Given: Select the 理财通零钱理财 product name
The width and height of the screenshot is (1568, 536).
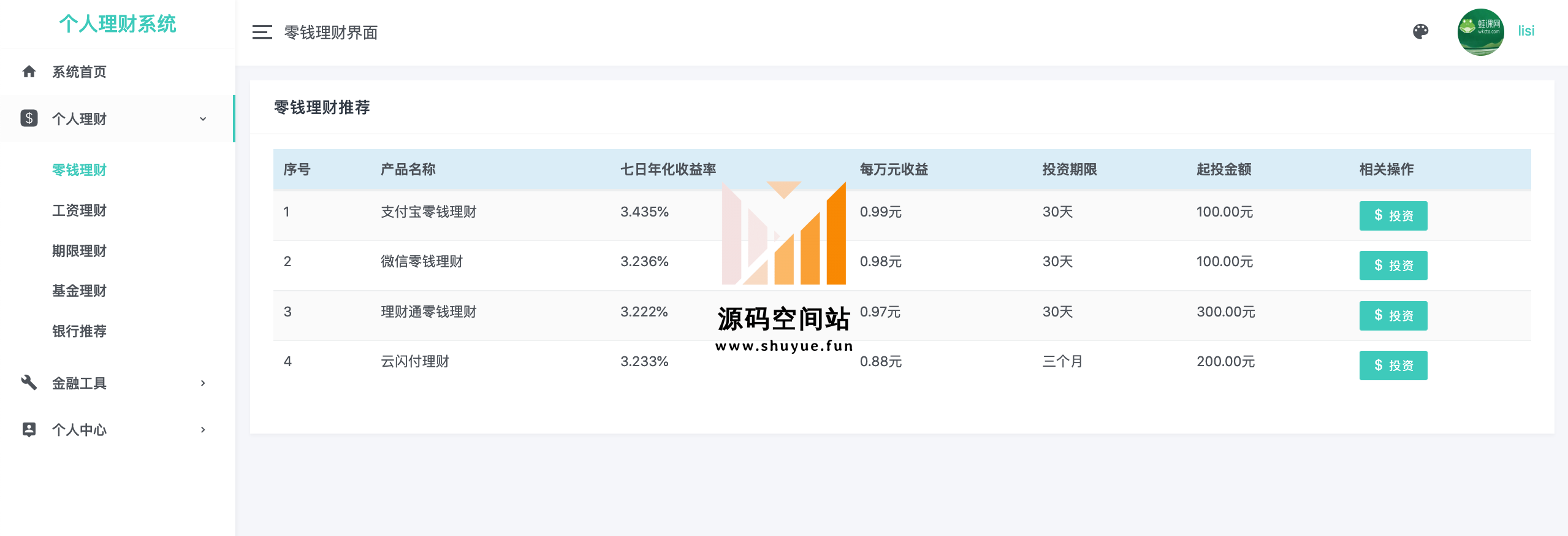Looking at the screenshot, I should tap(428, 312).
